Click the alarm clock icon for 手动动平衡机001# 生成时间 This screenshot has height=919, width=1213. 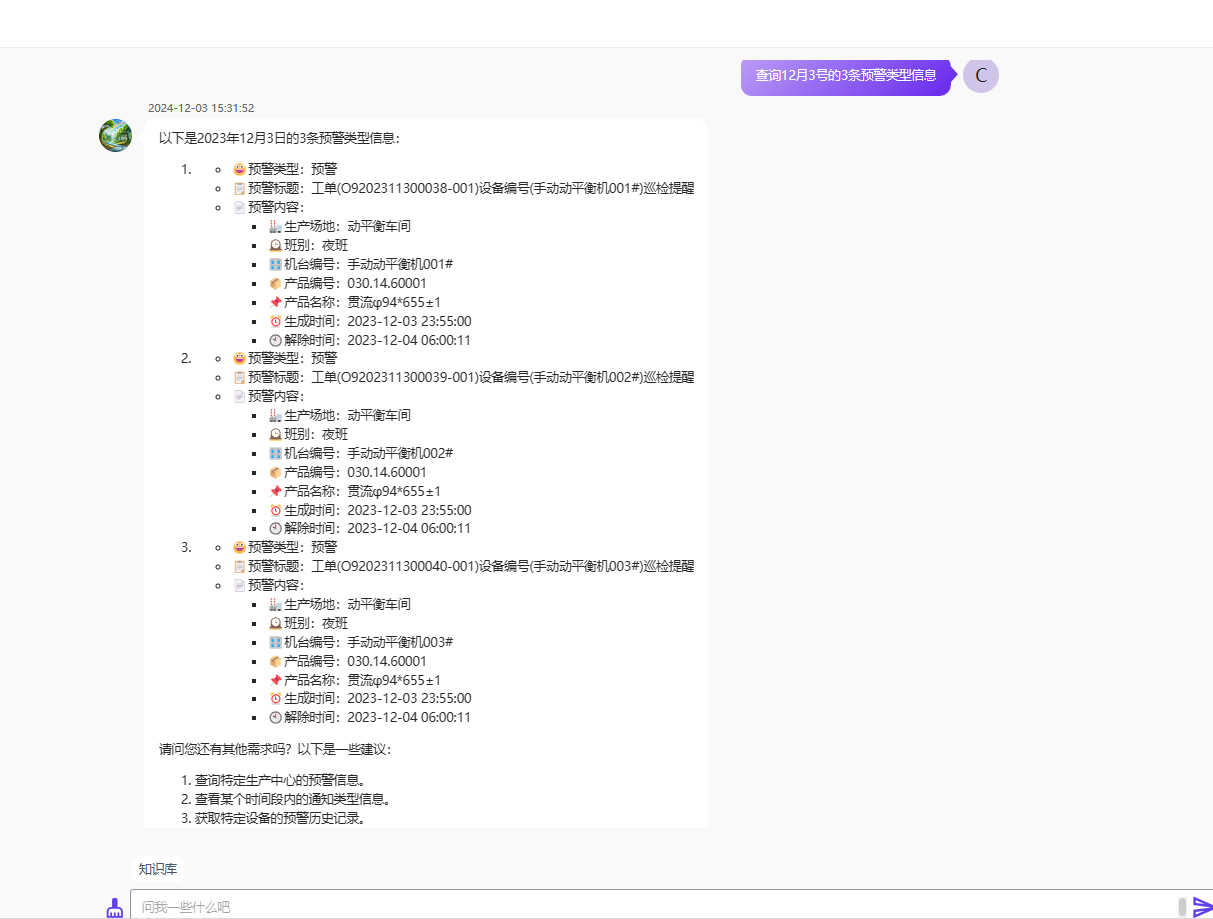pyautogui.click(x=276, y=321)
